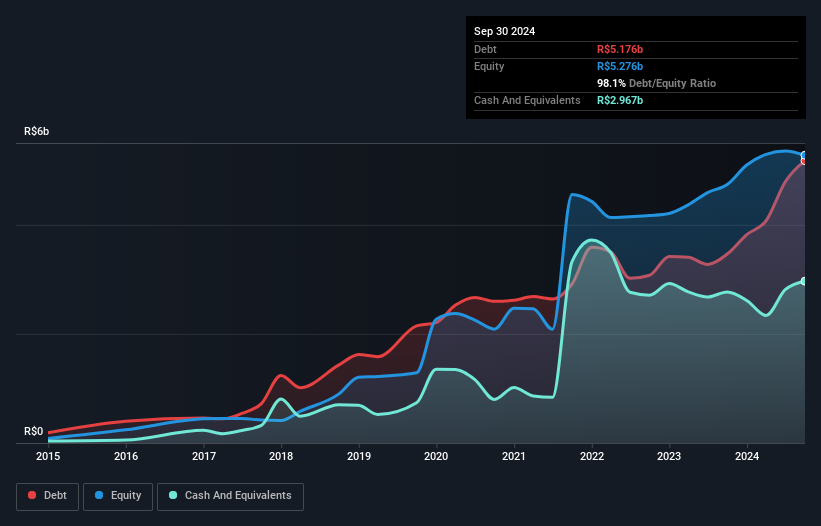Click the Sep 30 2024 tooltip date
This screenshot has height=526, width=821.
click(x=504, y=31)
